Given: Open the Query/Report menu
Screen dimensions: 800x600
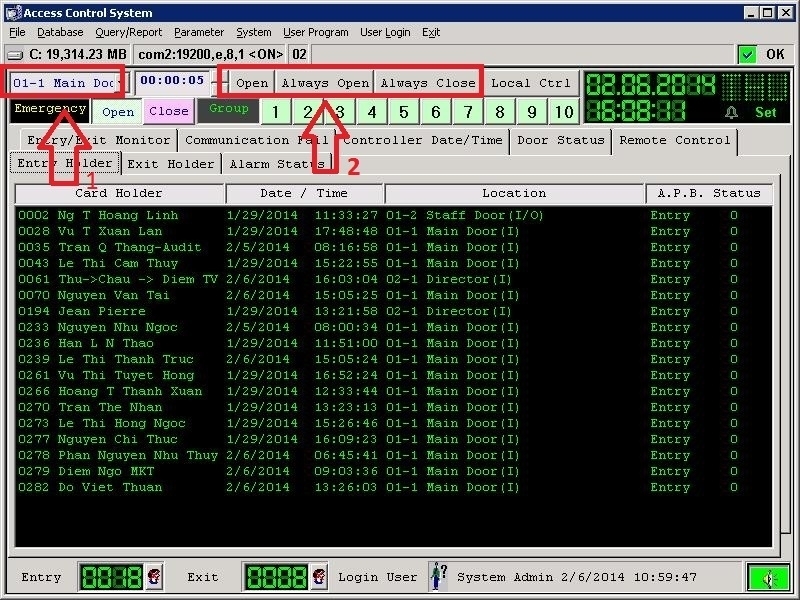Looking at the screenshot, I should pos(128,32).
